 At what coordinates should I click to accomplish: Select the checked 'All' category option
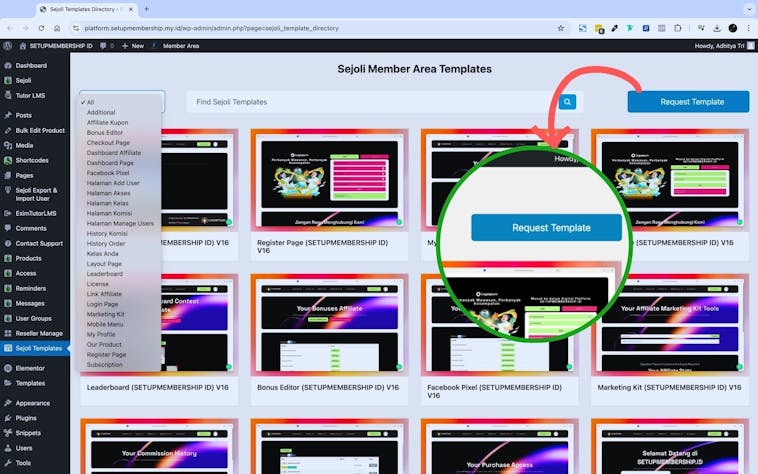90,102
